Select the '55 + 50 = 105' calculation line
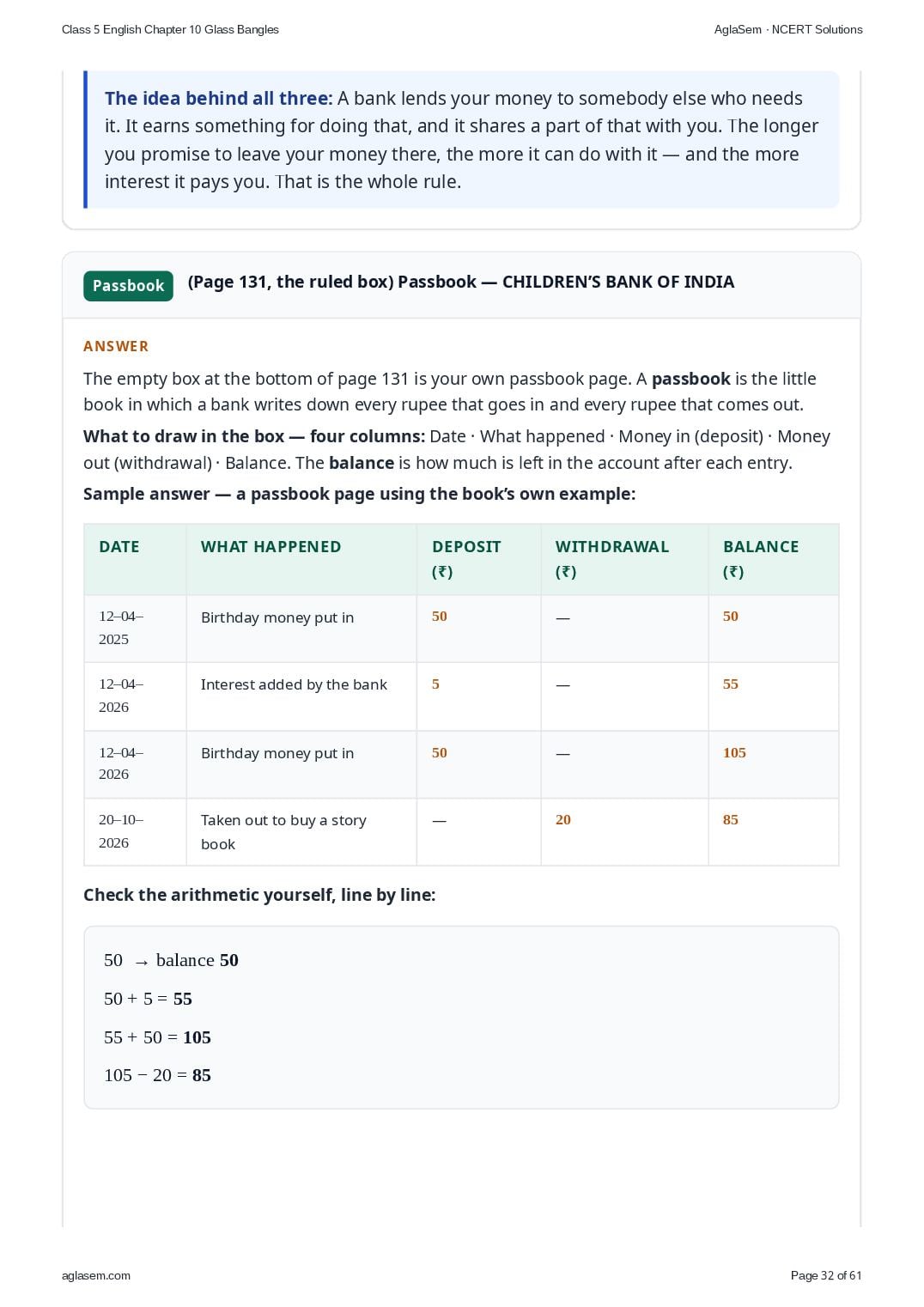 click(x=157, y=1037)
